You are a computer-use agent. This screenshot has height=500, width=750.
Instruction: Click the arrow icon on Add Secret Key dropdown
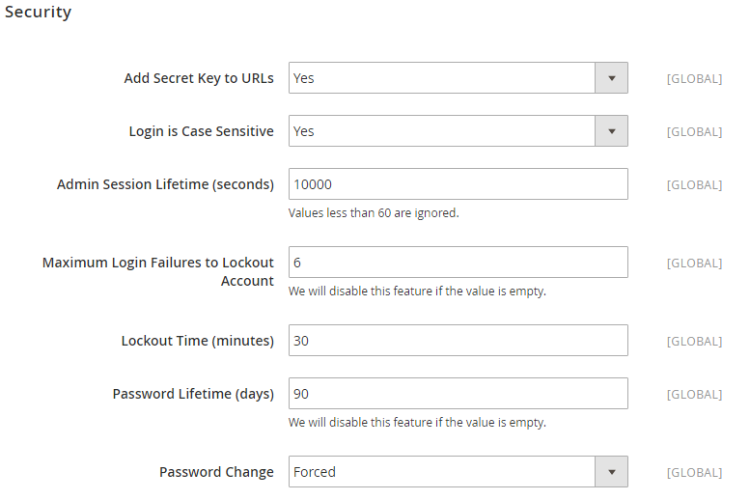(611, 78)
